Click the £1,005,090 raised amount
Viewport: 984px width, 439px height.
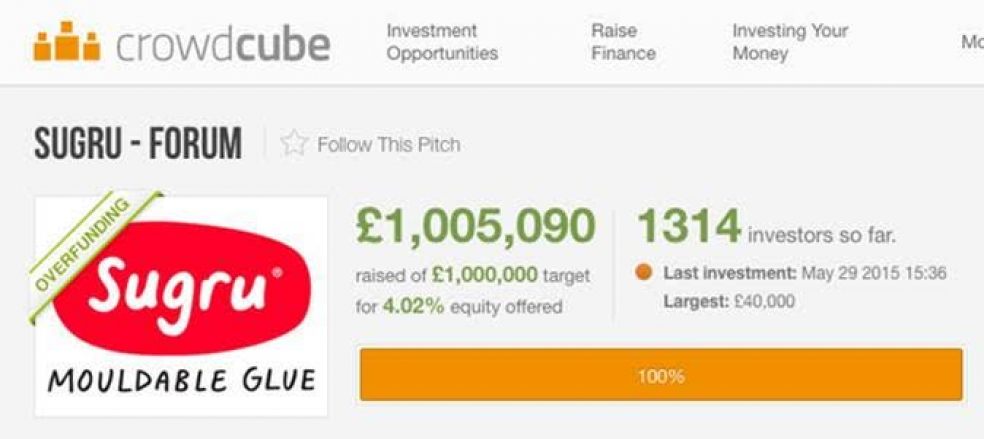click(475, 226)
